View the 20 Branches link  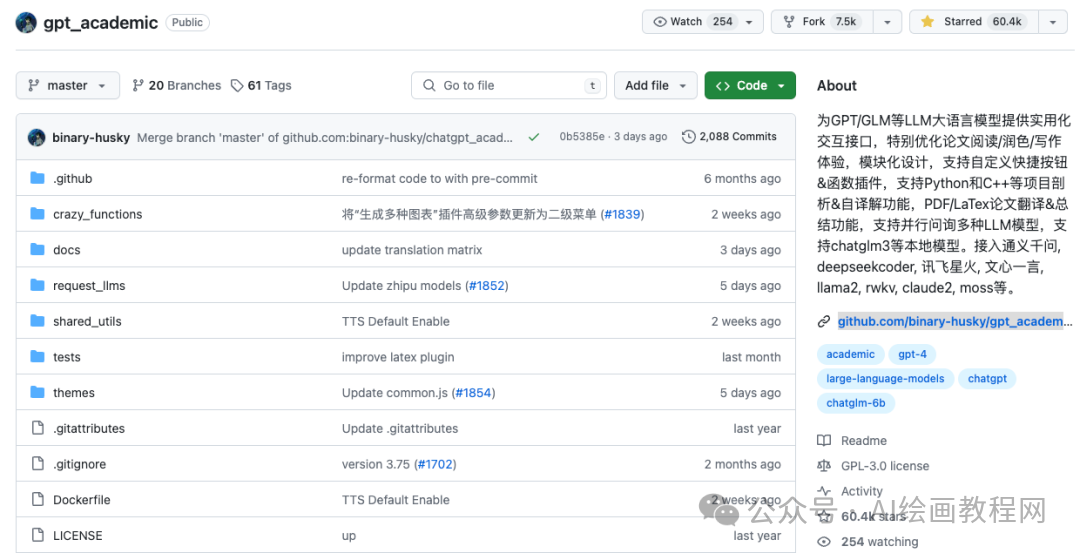[x=177, y=85]
